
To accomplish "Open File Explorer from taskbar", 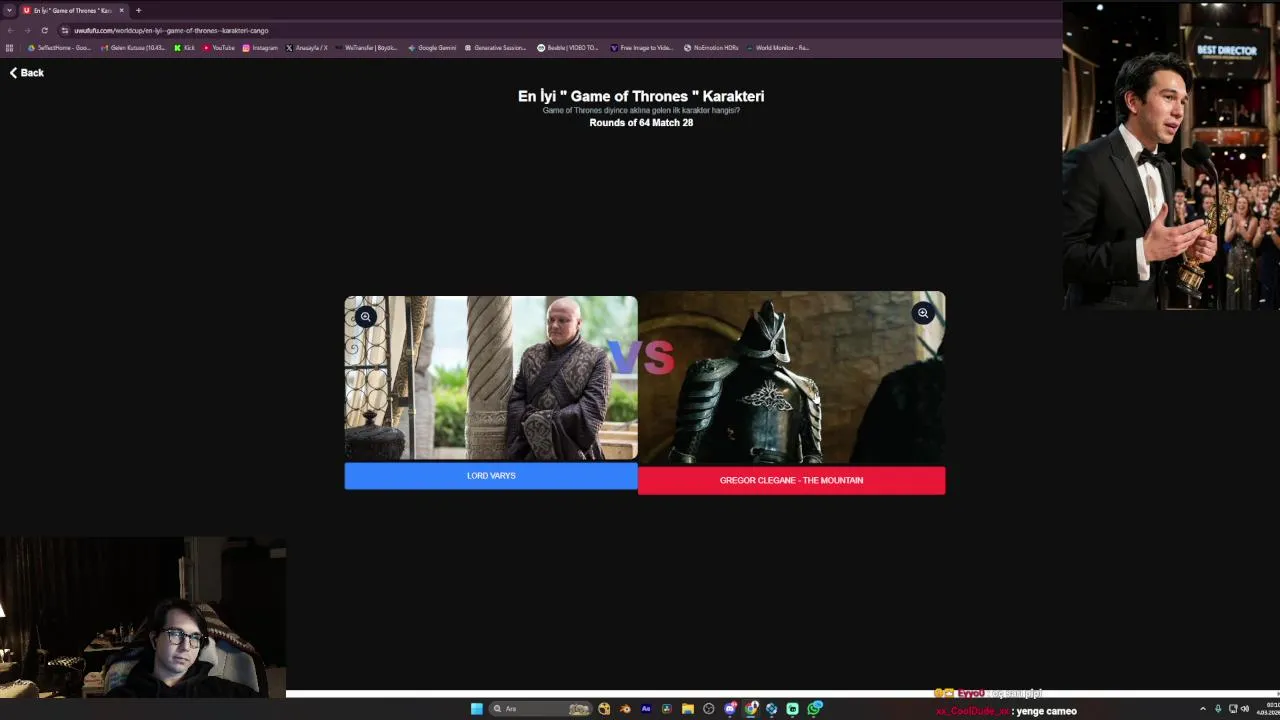I will (688, 709).
